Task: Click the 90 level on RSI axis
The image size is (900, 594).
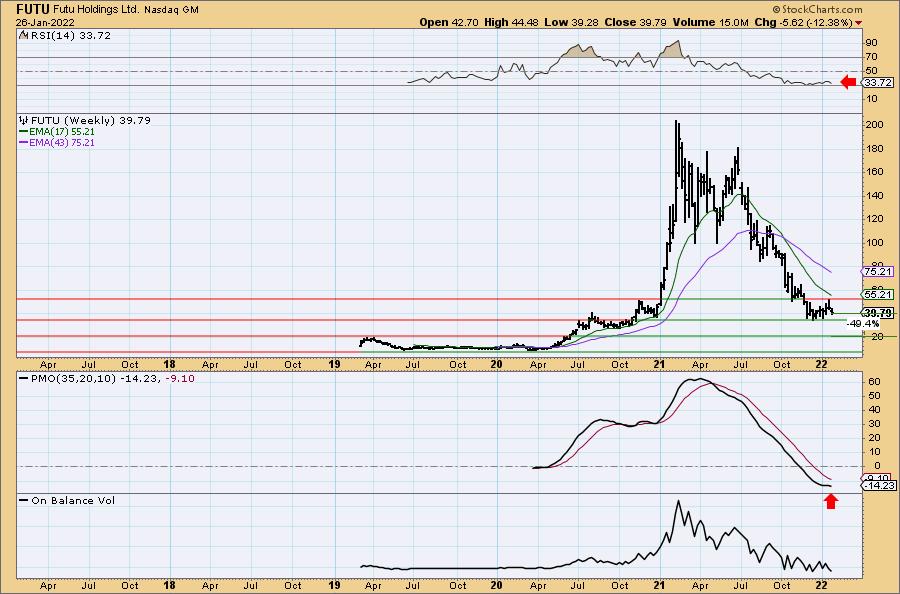Action: [x=871, y=42]
